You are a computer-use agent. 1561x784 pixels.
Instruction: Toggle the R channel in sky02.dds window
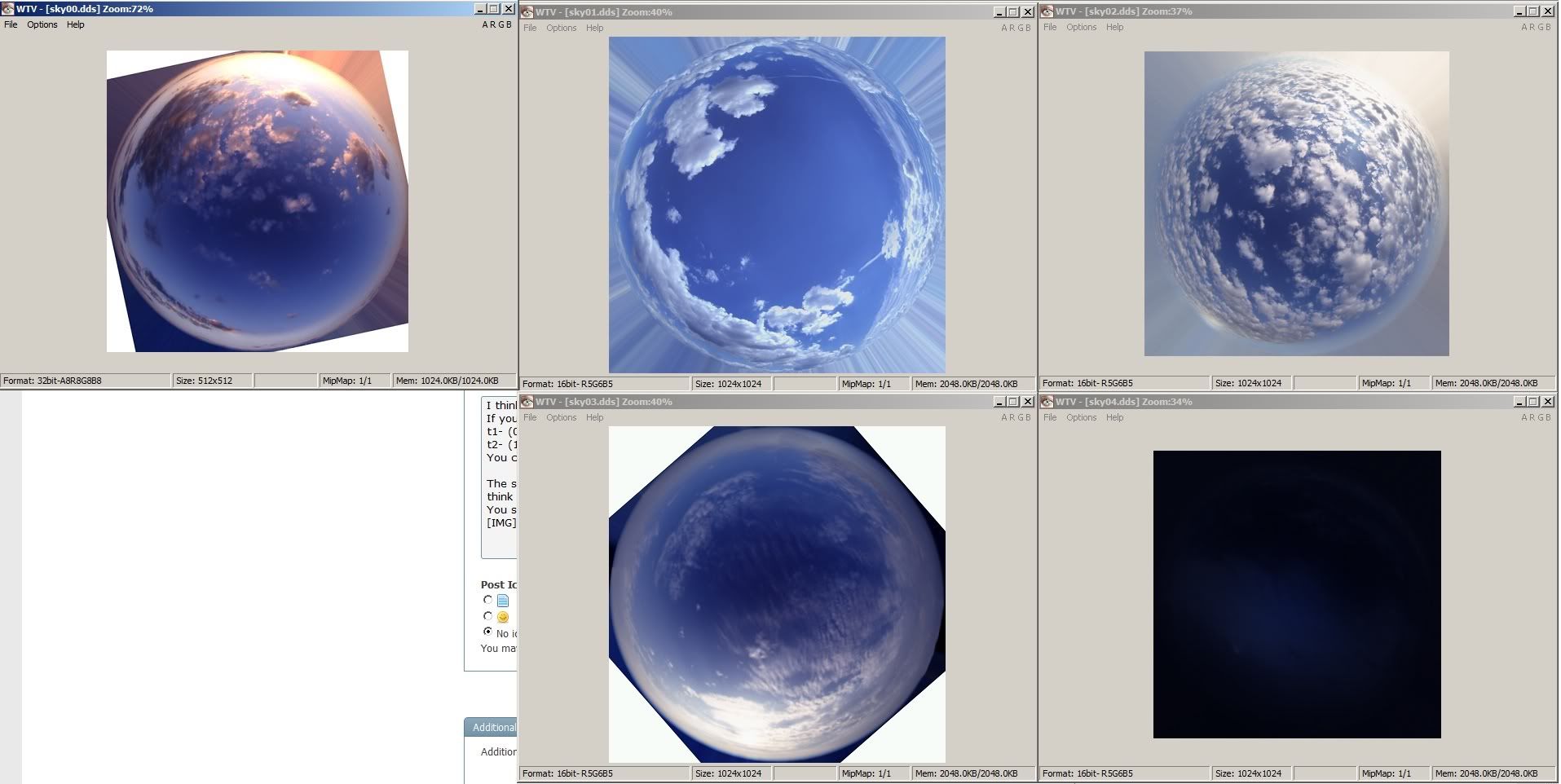pyautogui.click(x=1532, y=27)
